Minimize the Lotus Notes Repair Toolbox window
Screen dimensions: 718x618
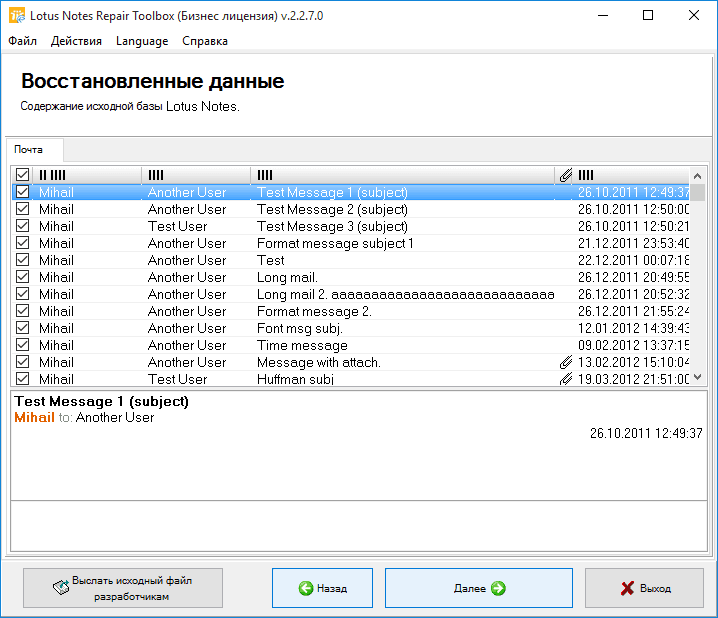603,16
